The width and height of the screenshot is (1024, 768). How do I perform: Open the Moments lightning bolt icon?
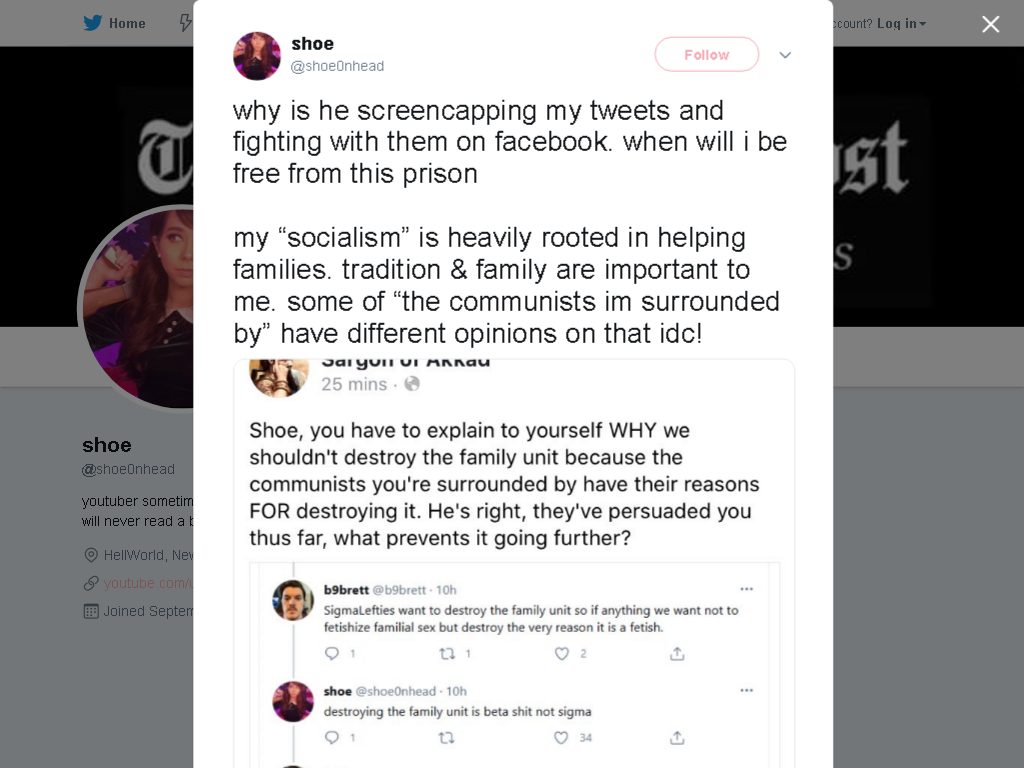(186, 23)
